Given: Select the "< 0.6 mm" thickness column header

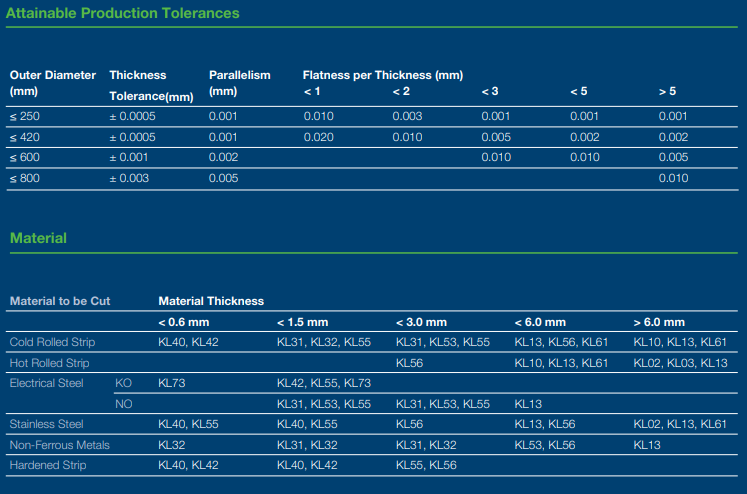Looking at the screenshot, I should click(x=184, y=322).
